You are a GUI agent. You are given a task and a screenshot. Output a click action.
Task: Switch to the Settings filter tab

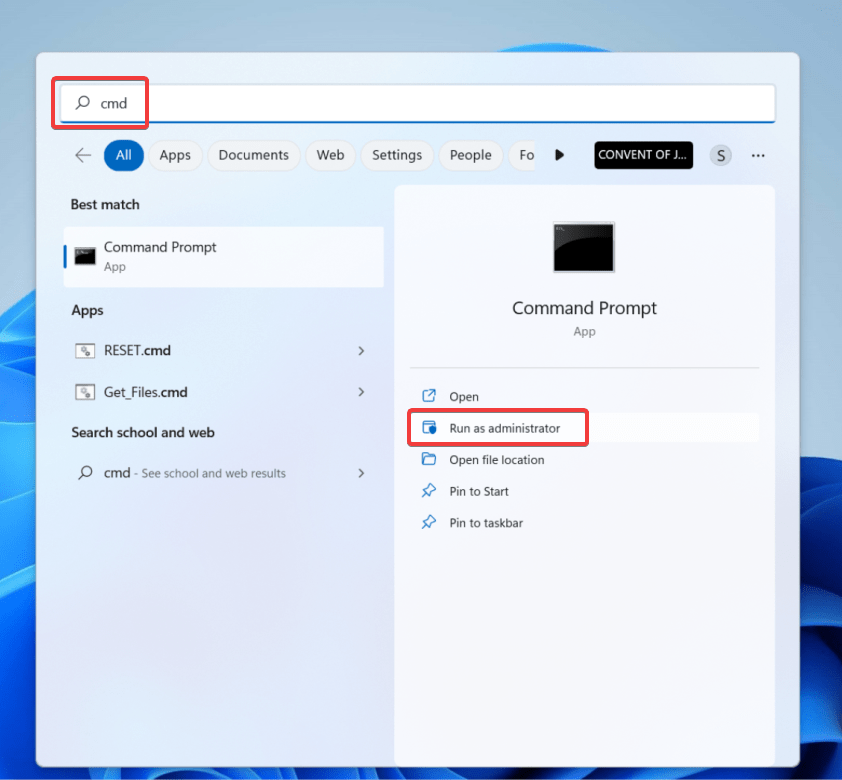point(397,155)
